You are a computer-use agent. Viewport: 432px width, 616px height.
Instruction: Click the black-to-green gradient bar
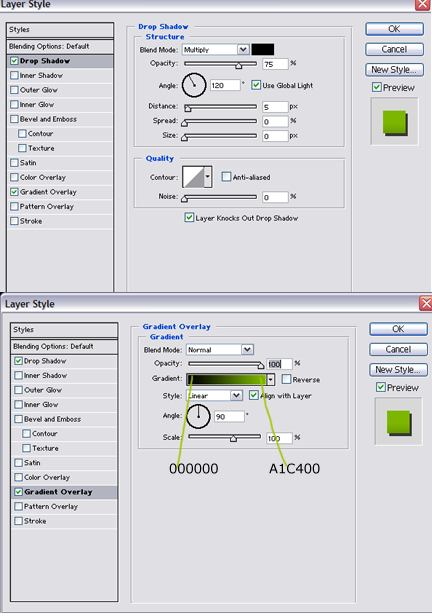pyautogui.click(x=227, y=380)
